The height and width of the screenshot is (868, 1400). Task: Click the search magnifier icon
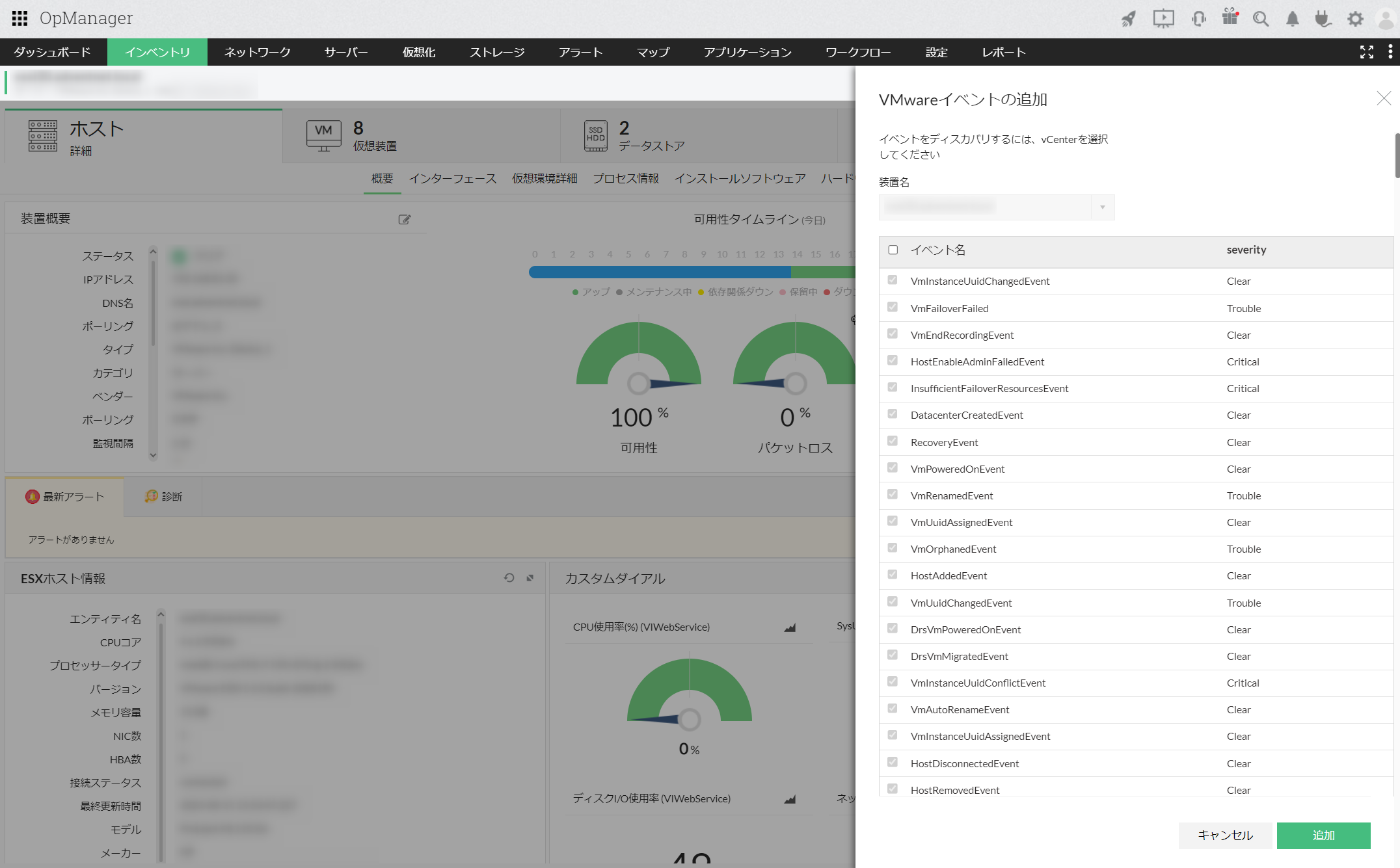[x=1261, y=19]
